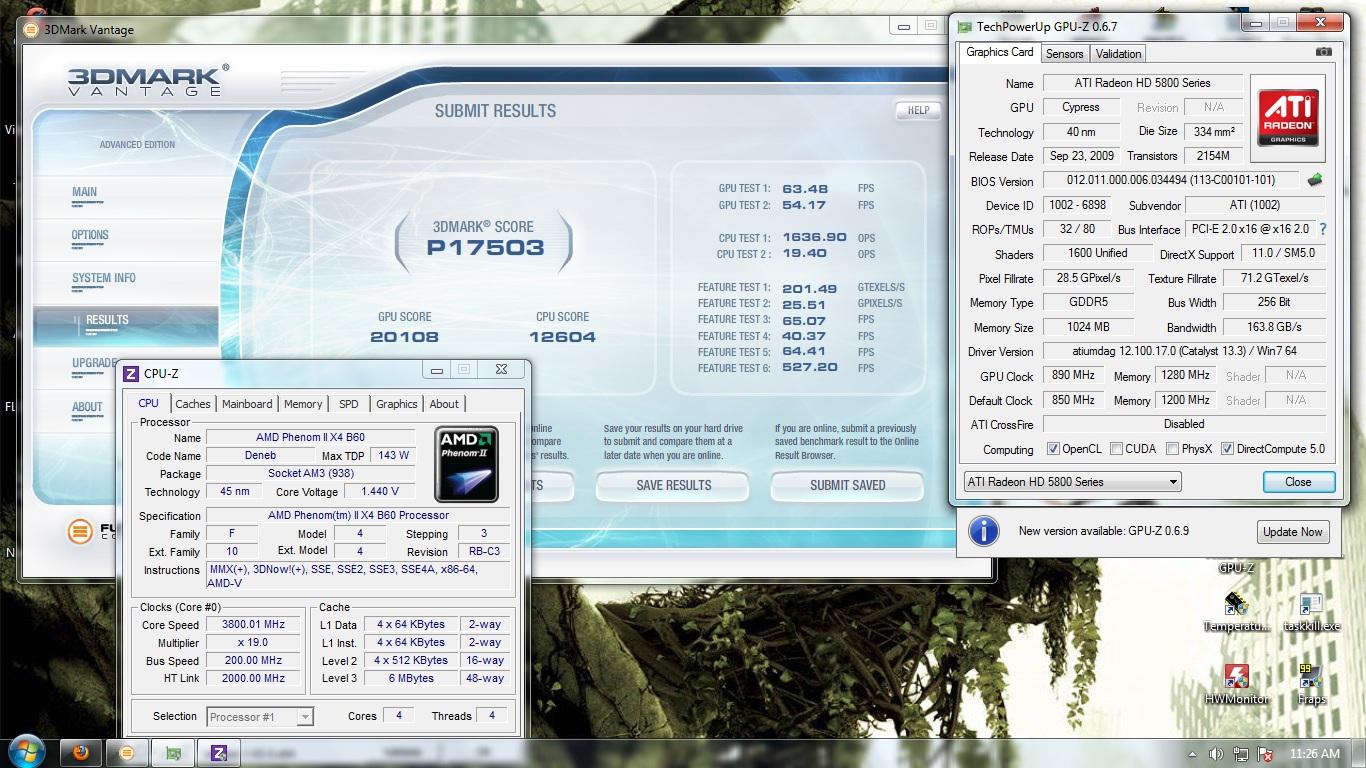Image resolution: width=1366 pixels, height=768 pixels.
Task: Click the taskbar clock showing 11:26 AM
Action: pos(1314,754)
